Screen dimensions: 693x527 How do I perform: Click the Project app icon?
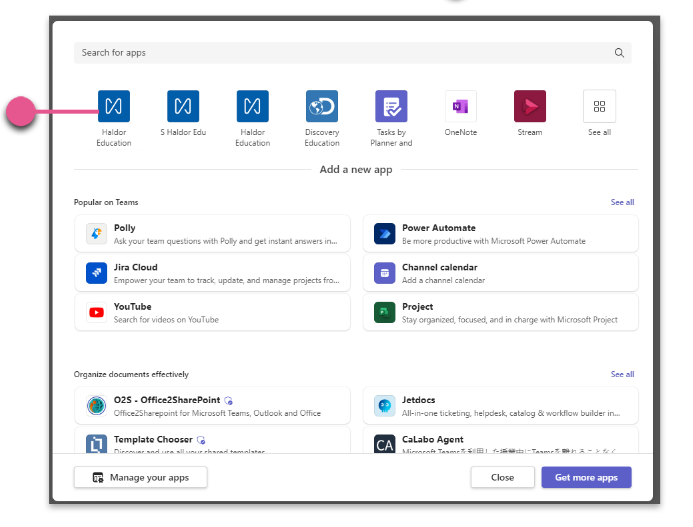[385, 312]
